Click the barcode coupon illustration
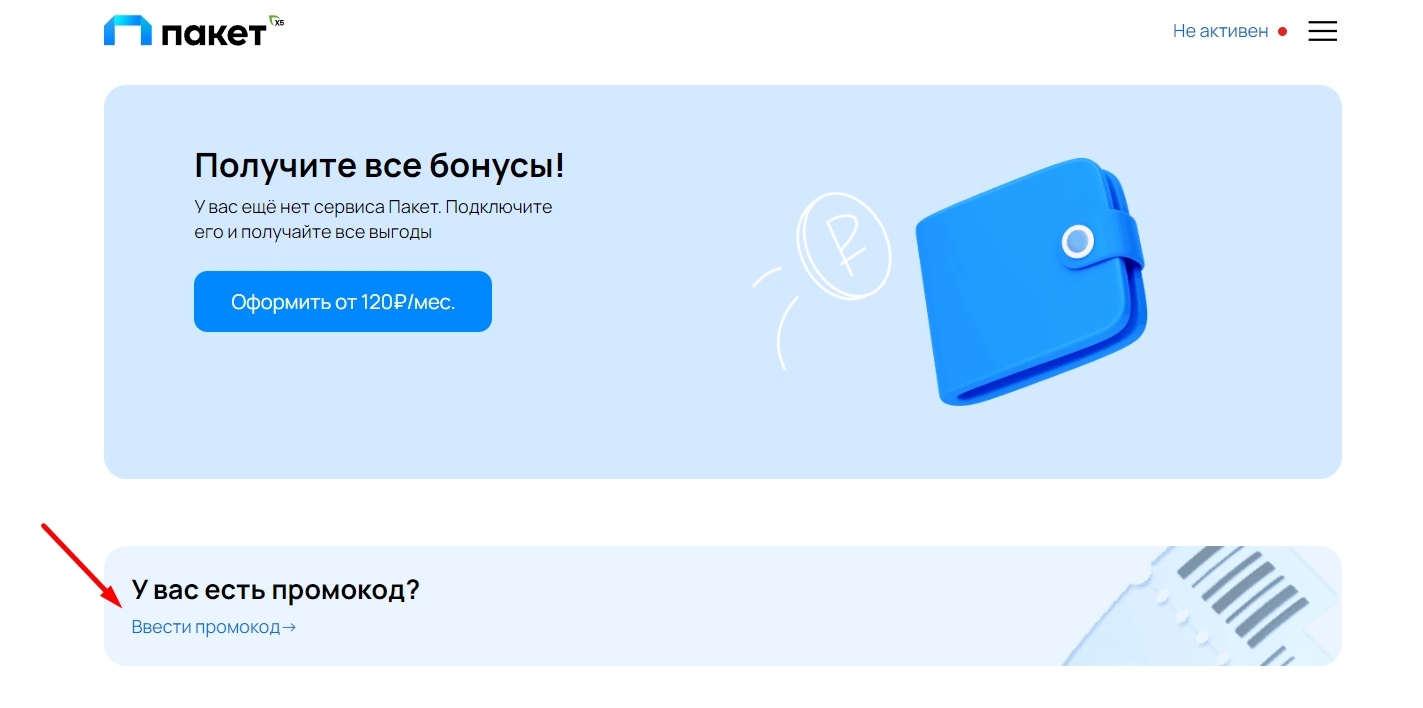 pos(1202,606)
